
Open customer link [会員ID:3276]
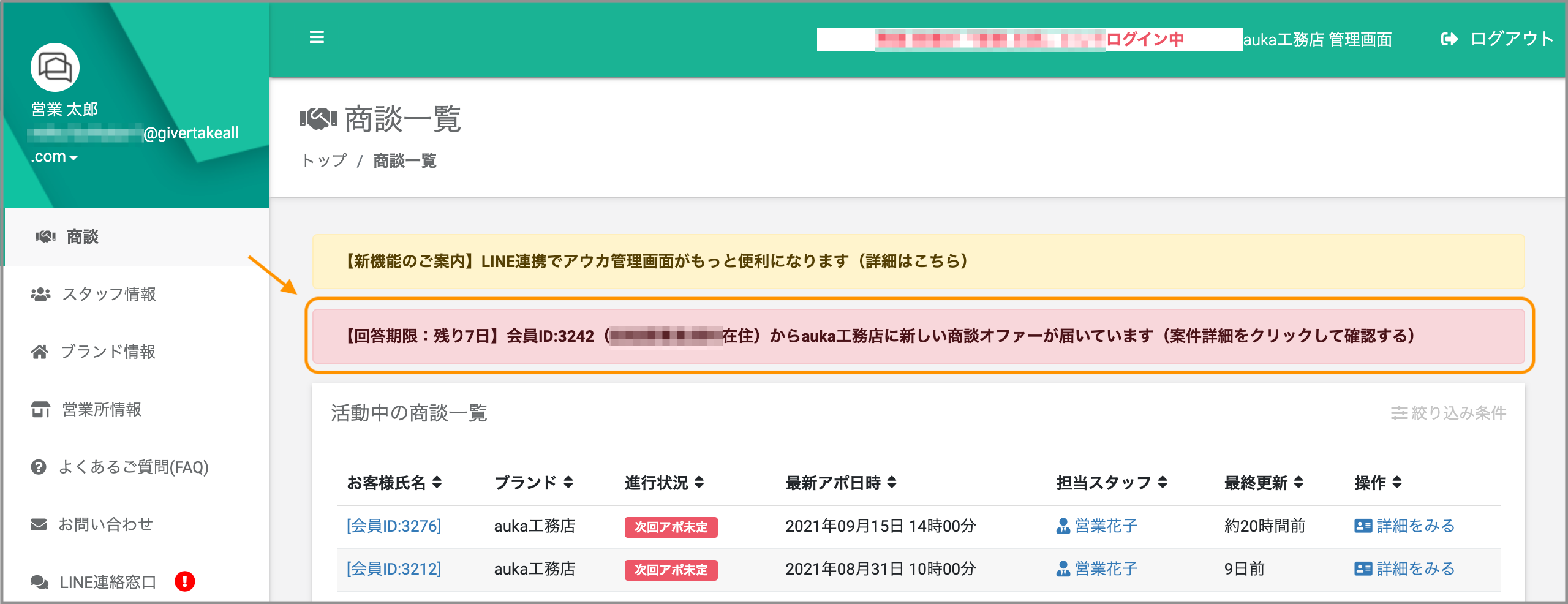click(394, 526)
